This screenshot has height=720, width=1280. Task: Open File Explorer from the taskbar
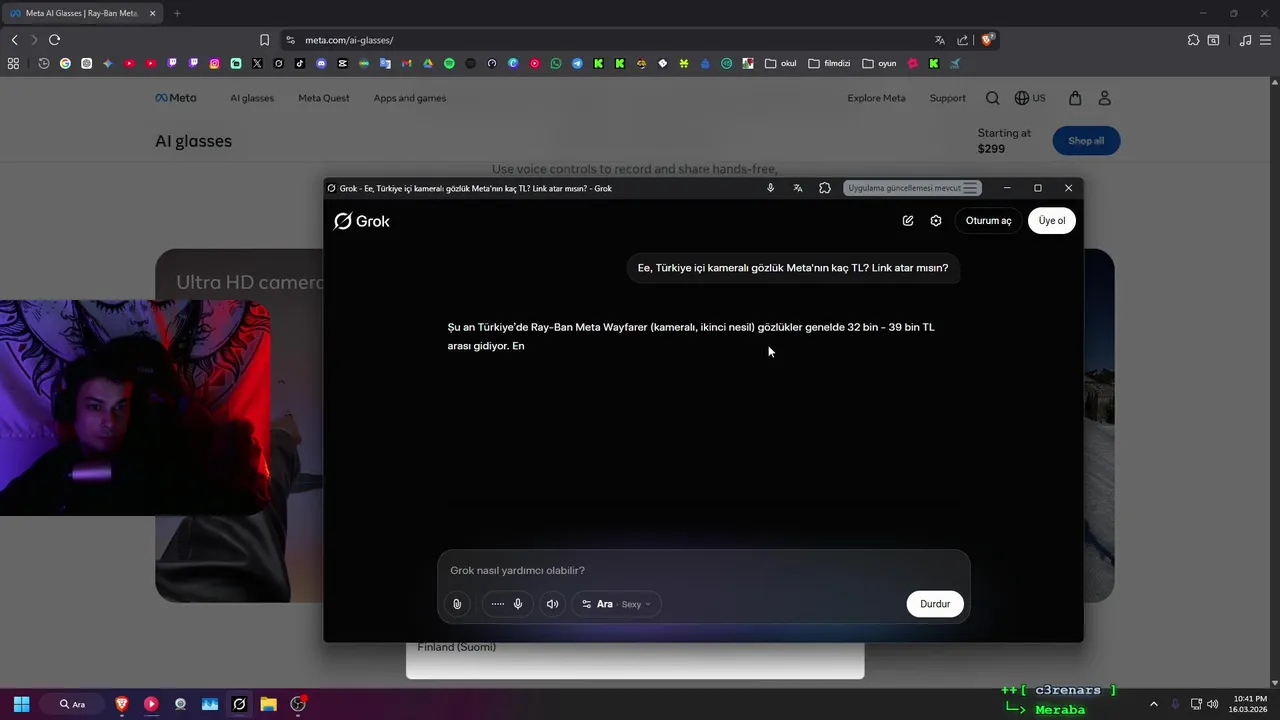coord(268,704)
